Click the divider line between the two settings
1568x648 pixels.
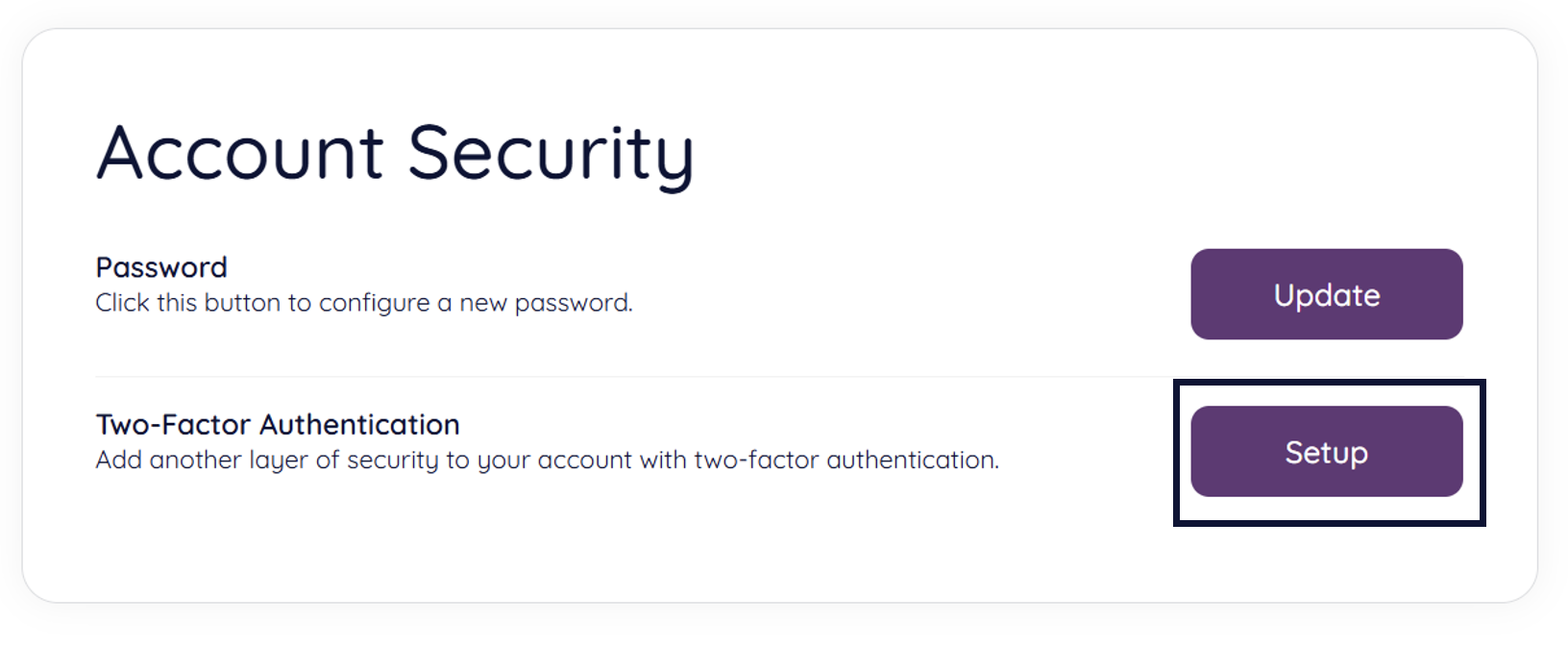[x=634, y=377]
